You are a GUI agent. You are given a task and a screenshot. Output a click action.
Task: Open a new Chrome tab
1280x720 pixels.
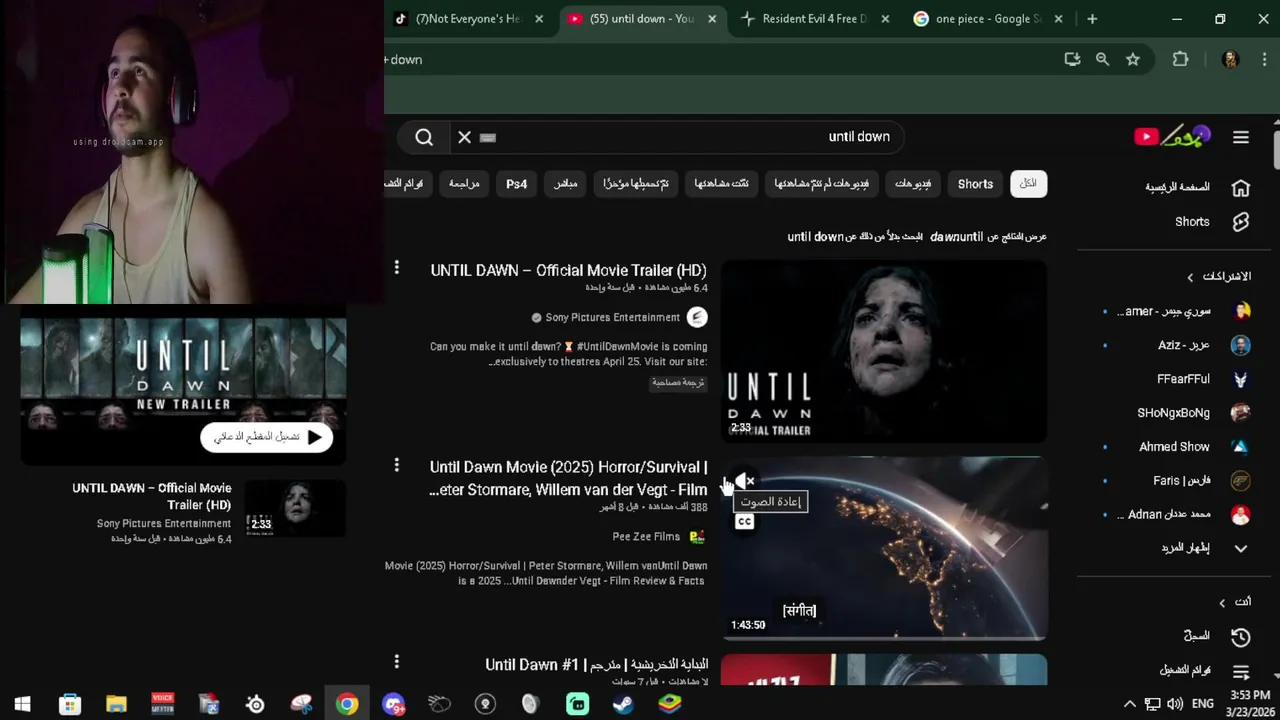click(1092, 19)
